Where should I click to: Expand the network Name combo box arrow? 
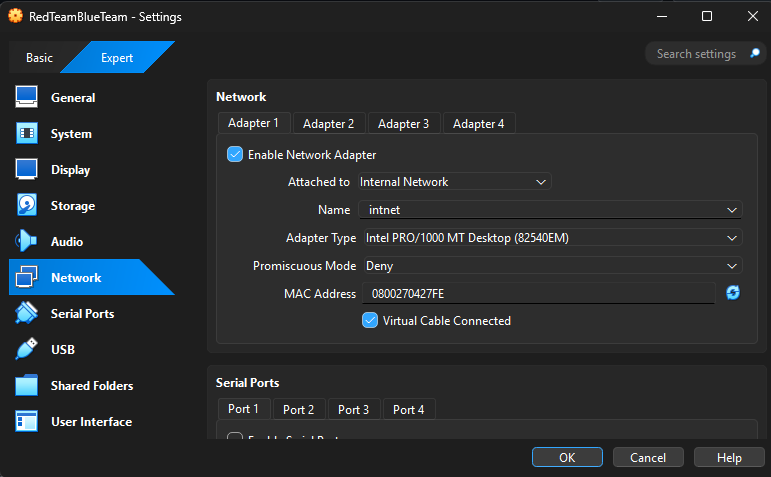click(x=732, y=210)
